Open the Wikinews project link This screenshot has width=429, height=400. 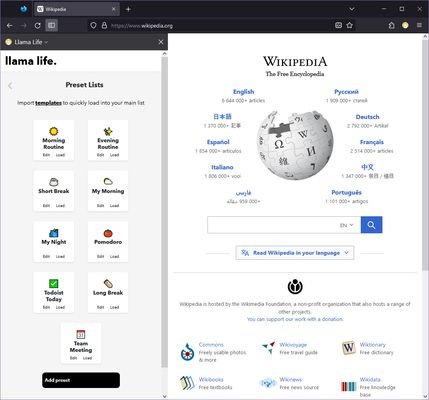point(291,379)
